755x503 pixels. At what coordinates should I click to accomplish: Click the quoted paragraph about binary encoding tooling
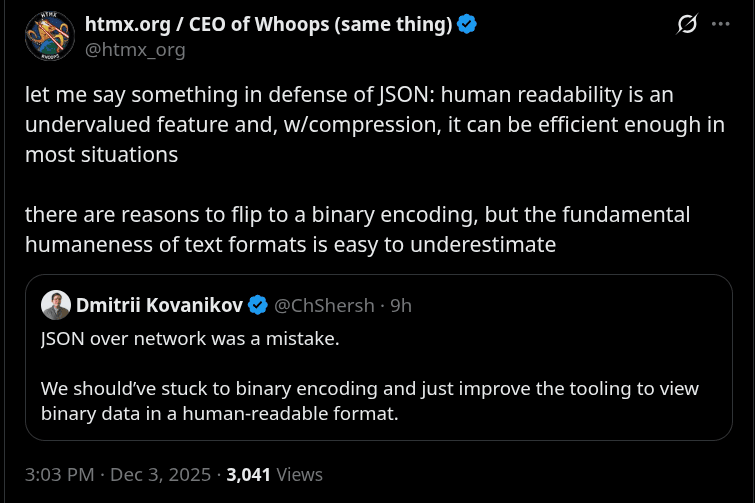point(369,400)
